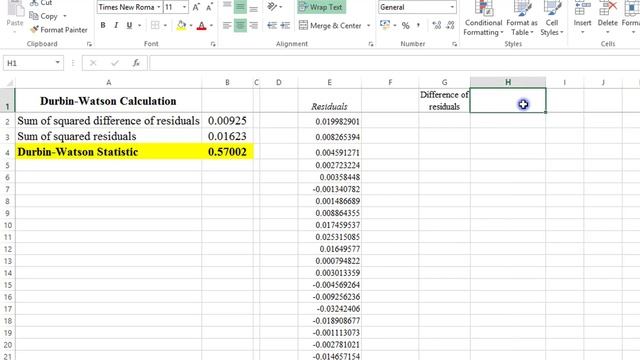Screen dimensions: 640x360
Task: Select row 4 header
Action: [x=7, y=153]
